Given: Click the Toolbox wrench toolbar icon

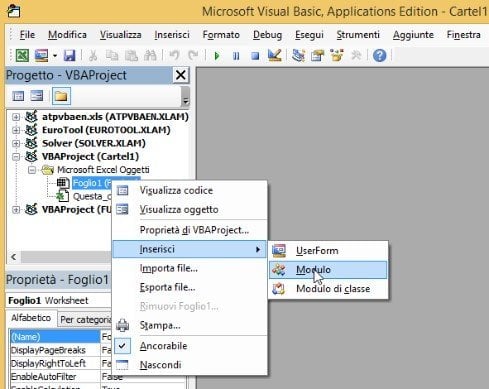Looking at the screenshot, I should 356,55.
